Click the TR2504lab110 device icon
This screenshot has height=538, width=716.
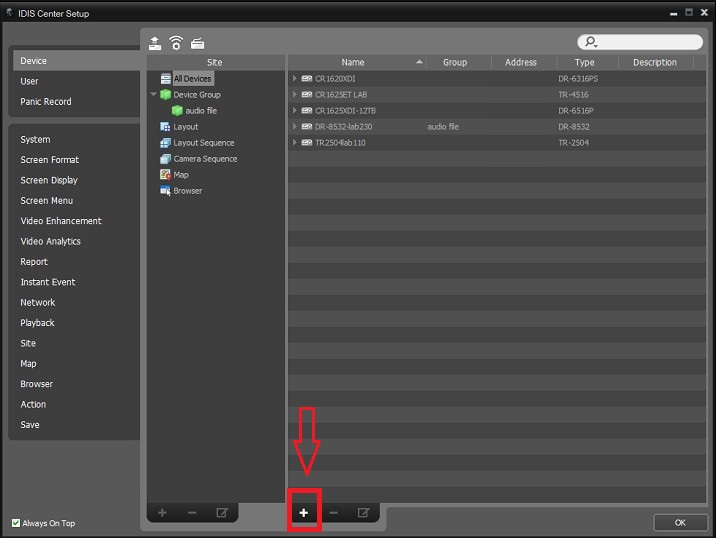[x=307, y=142]
